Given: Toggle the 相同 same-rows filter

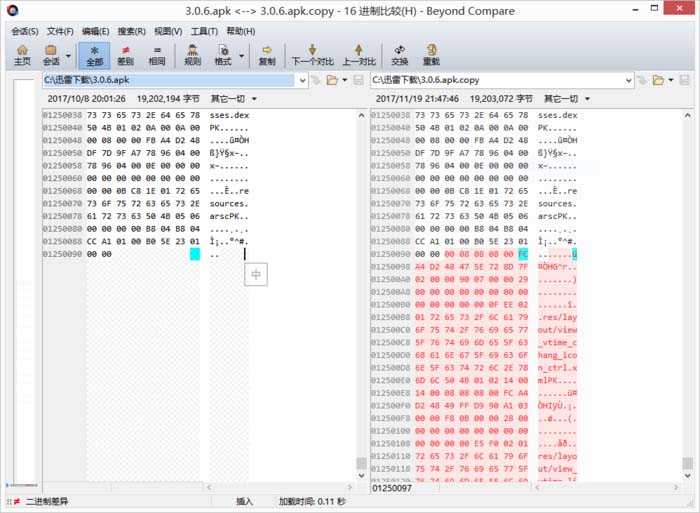Looking at the screenshot, I should pyautogui.click(x=157, y=55).
